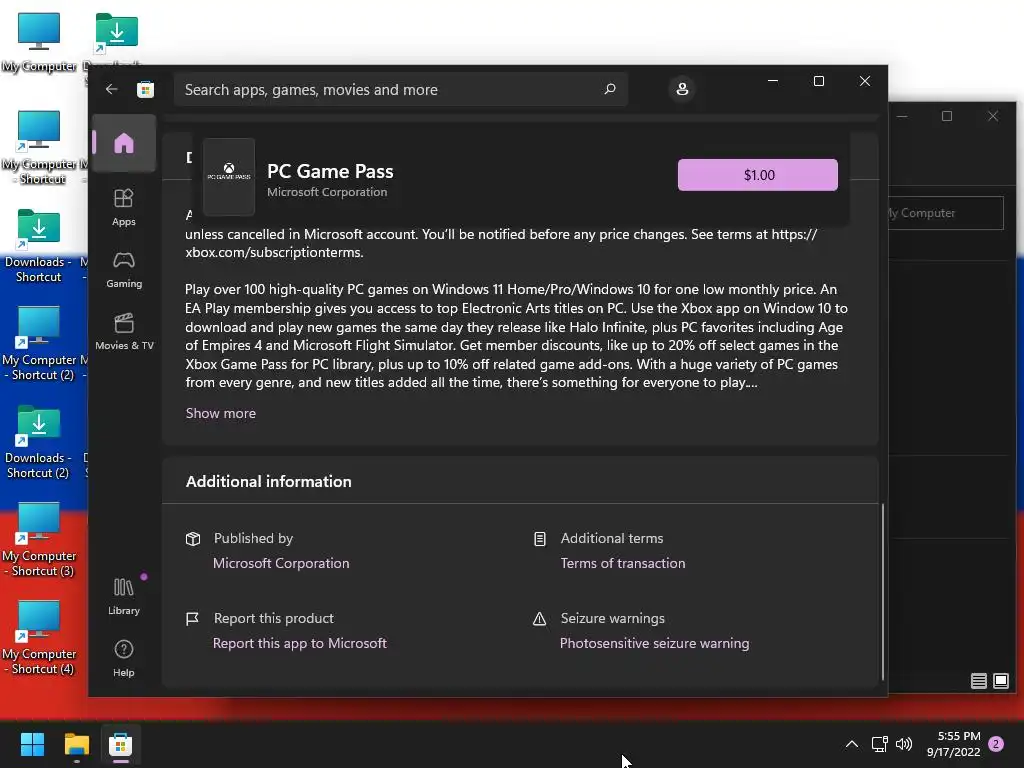Open Microsoft Corporation link under Published by

click(281, 563)
